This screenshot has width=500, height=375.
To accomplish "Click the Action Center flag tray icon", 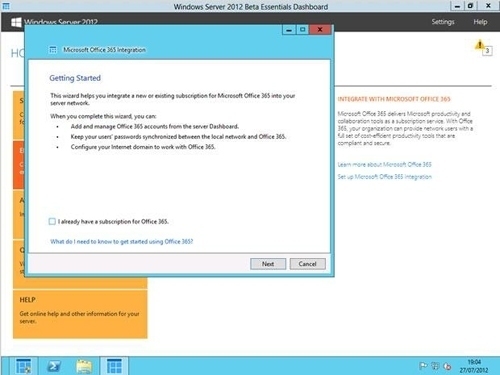I will tap(423, 366).
